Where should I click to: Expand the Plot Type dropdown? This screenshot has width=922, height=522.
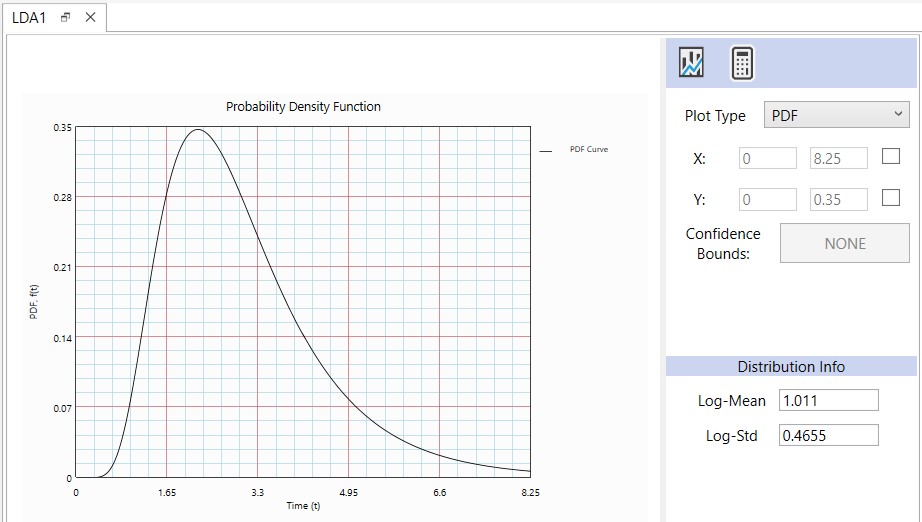click(x=836, y=116)
